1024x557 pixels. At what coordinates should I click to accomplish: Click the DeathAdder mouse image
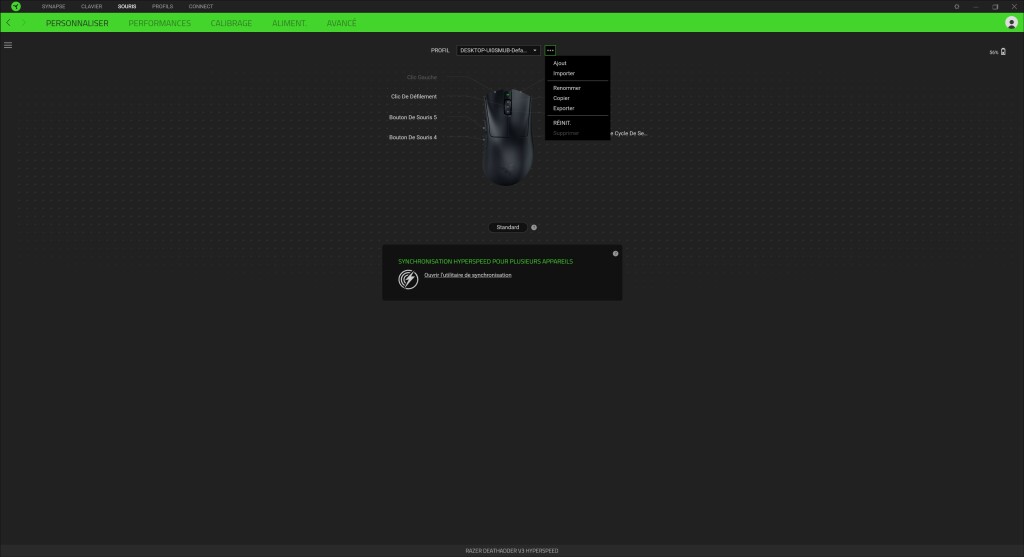click(507, 137)
